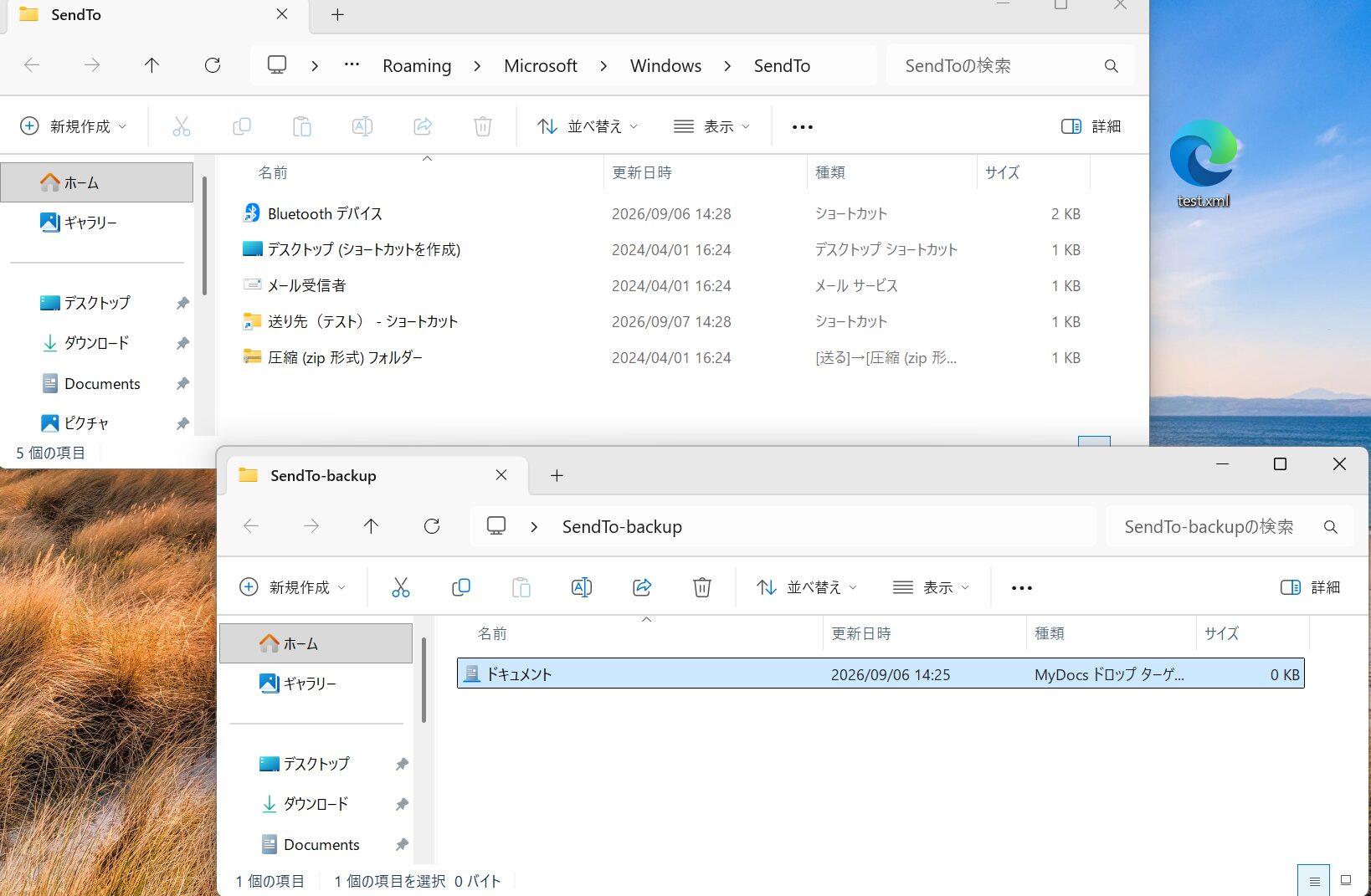Click PC icon in SendTo-backup address bar
This screenshot has height=896, width=1371.
pyautogui.click(x=496, y=526)
